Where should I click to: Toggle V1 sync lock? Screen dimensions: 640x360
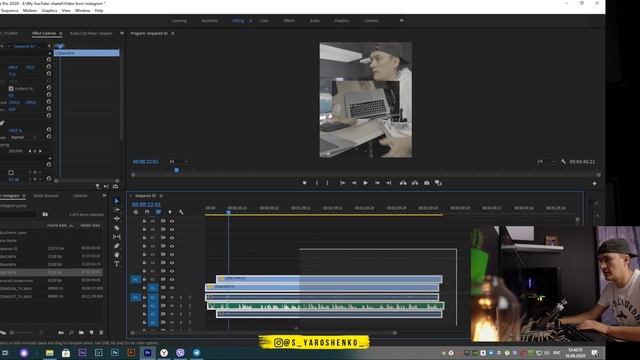(x=163, y=288)
